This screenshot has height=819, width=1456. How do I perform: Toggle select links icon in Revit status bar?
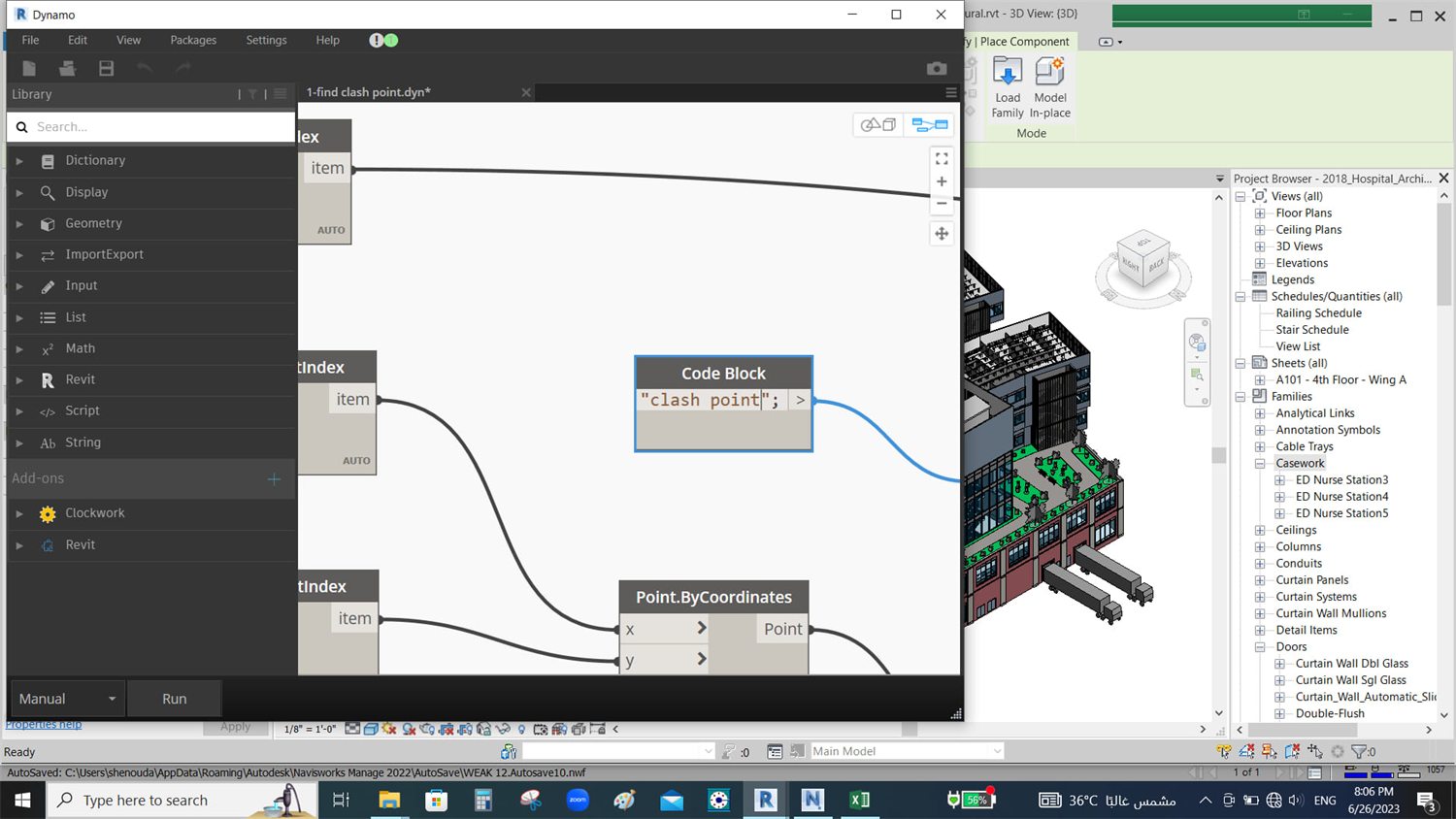coord(1224,751)
